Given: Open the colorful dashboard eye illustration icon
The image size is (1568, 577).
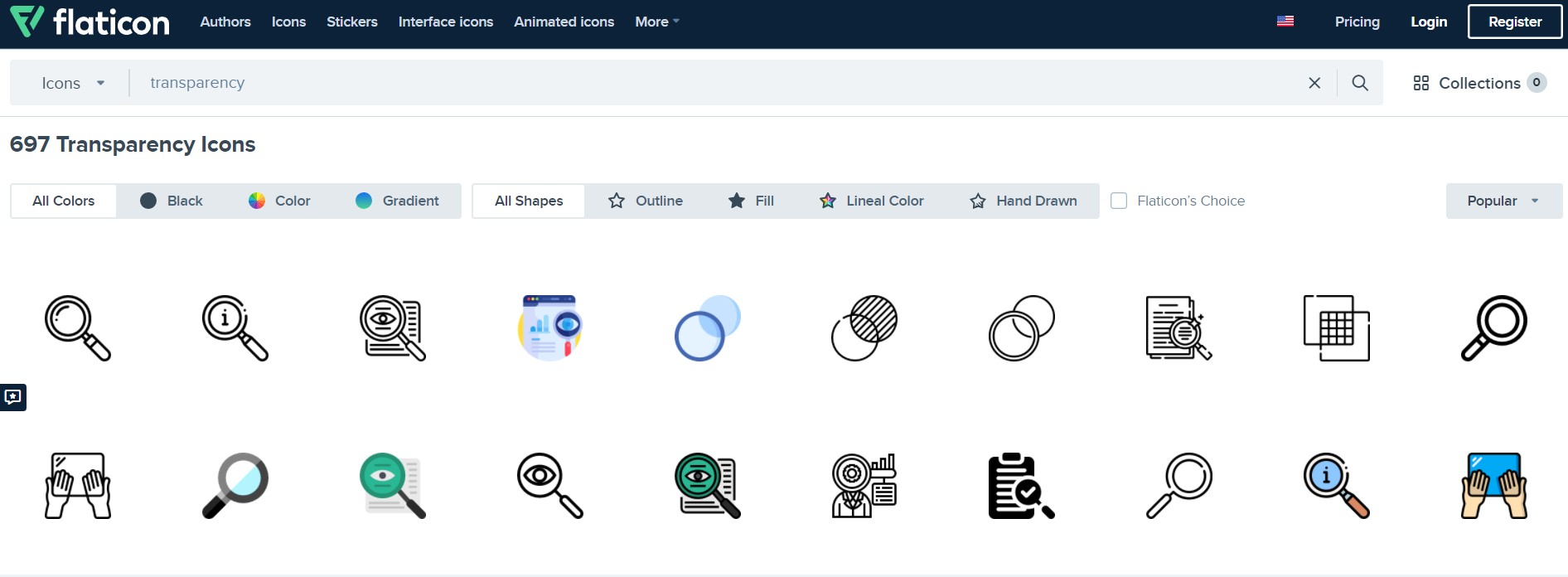Looking at the screenshot, I should coord(550,328).
